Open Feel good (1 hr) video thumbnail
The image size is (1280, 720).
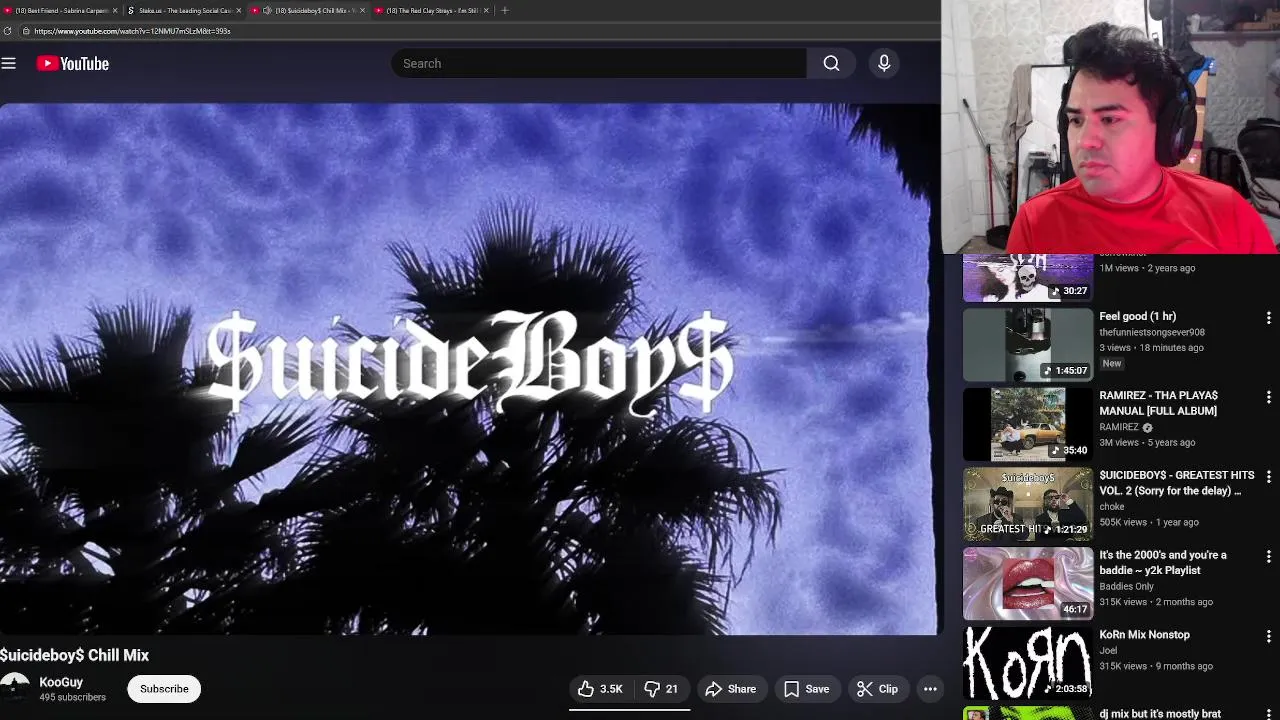[1028, 345]
